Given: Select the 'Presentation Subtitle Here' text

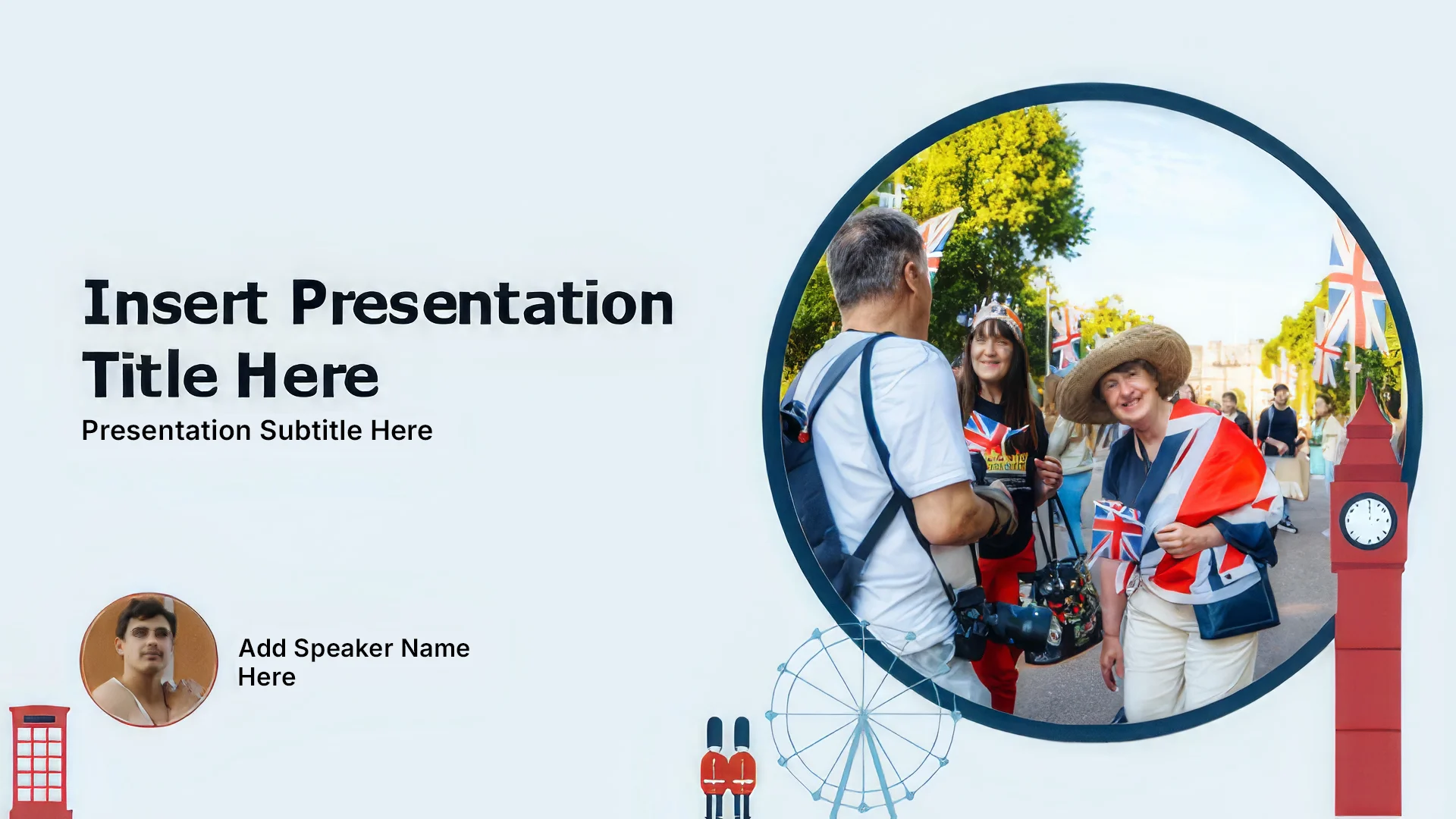Looking at the screenshot, I should pyautogui.click(x=257, y=431).
